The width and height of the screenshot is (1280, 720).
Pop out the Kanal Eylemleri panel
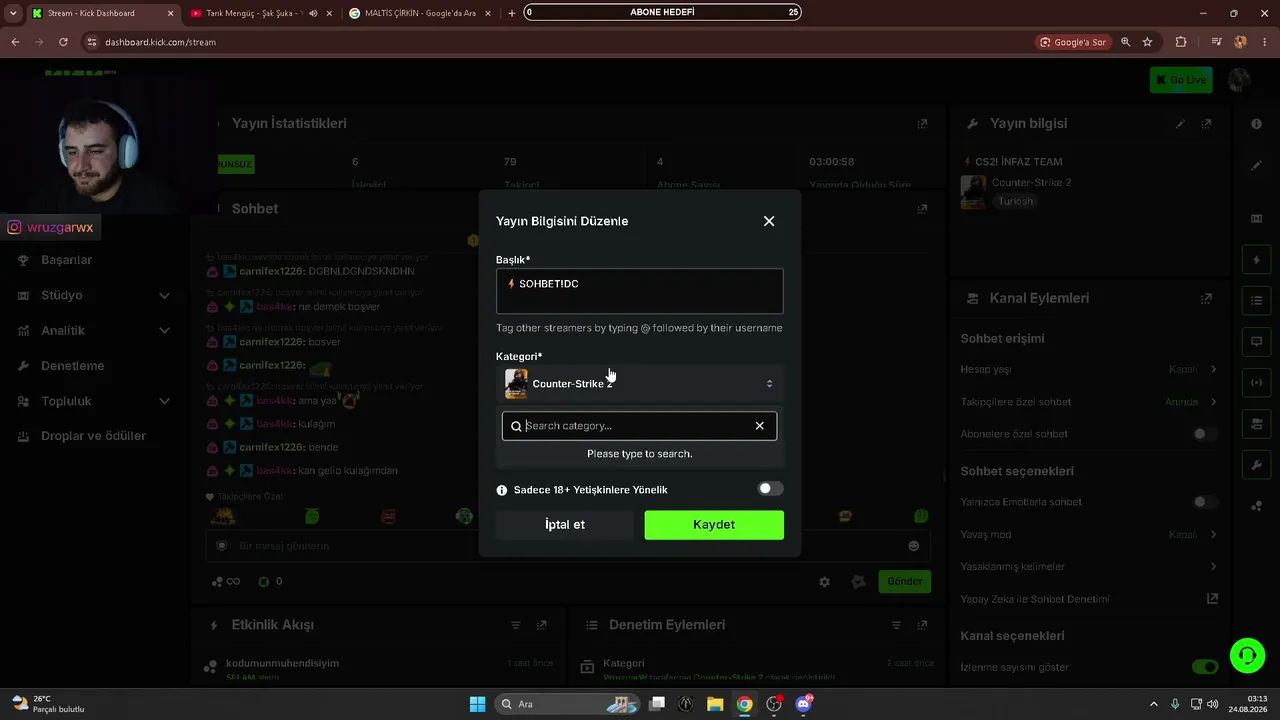pyautogui.click(x=1207, y=298)
